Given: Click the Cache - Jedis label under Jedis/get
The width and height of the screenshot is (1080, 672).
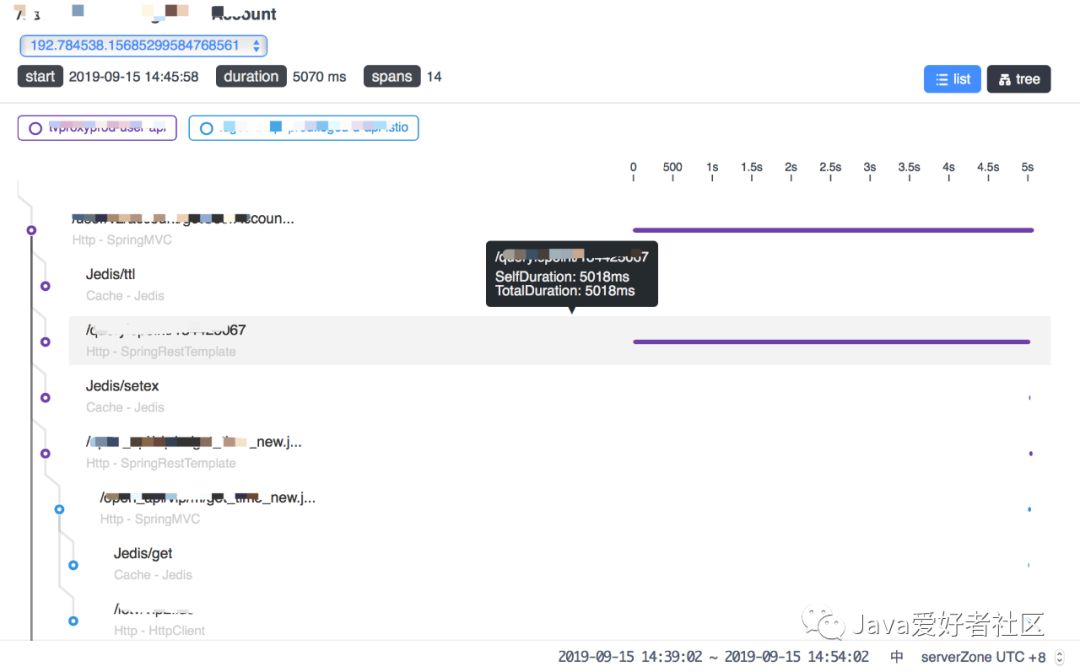Looking at the screenshot, I should click(x=153, y=575).
